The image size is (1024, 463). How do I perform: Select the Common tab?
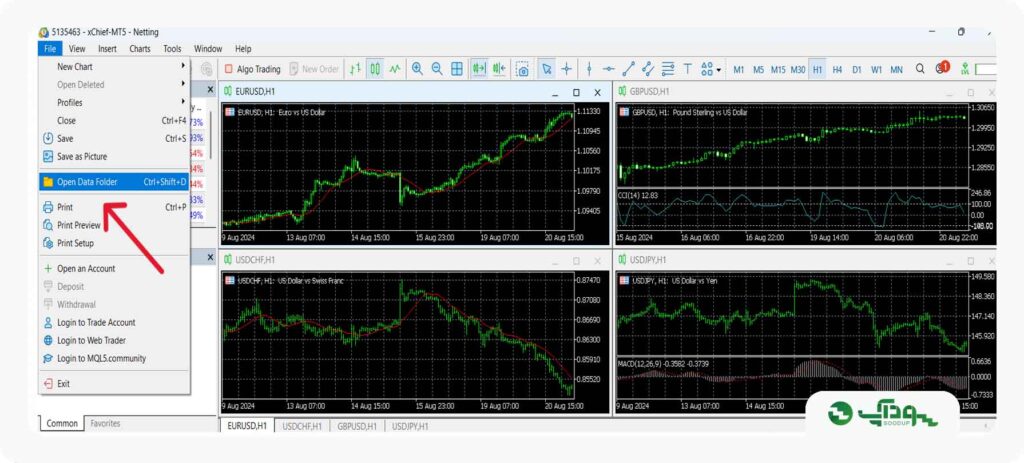coord(62,424)
